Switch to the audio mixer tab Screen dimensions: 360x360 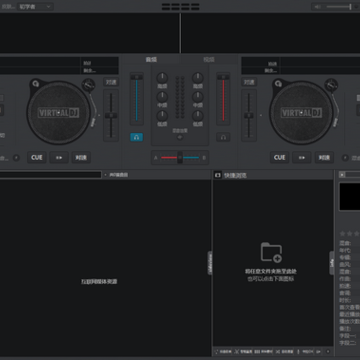(x=151, y=60)
